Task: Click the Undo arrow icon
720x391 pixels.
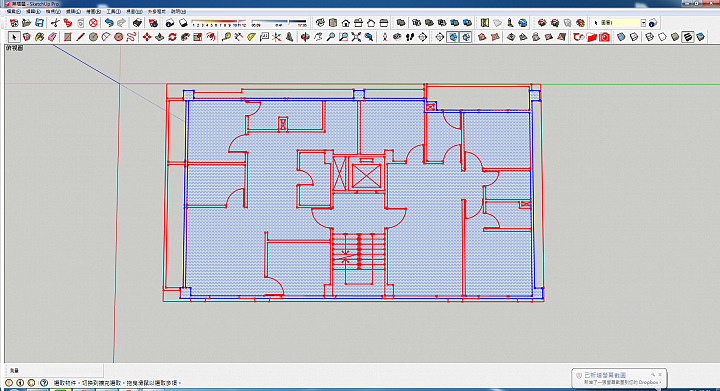Action: [x=109, y=22]
